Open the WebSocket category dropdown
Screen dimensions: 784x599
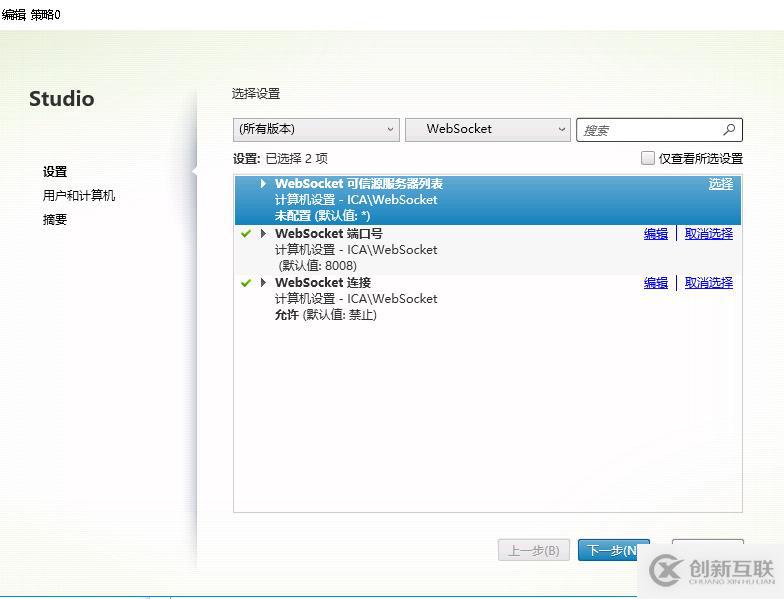(x=487, y=129)
